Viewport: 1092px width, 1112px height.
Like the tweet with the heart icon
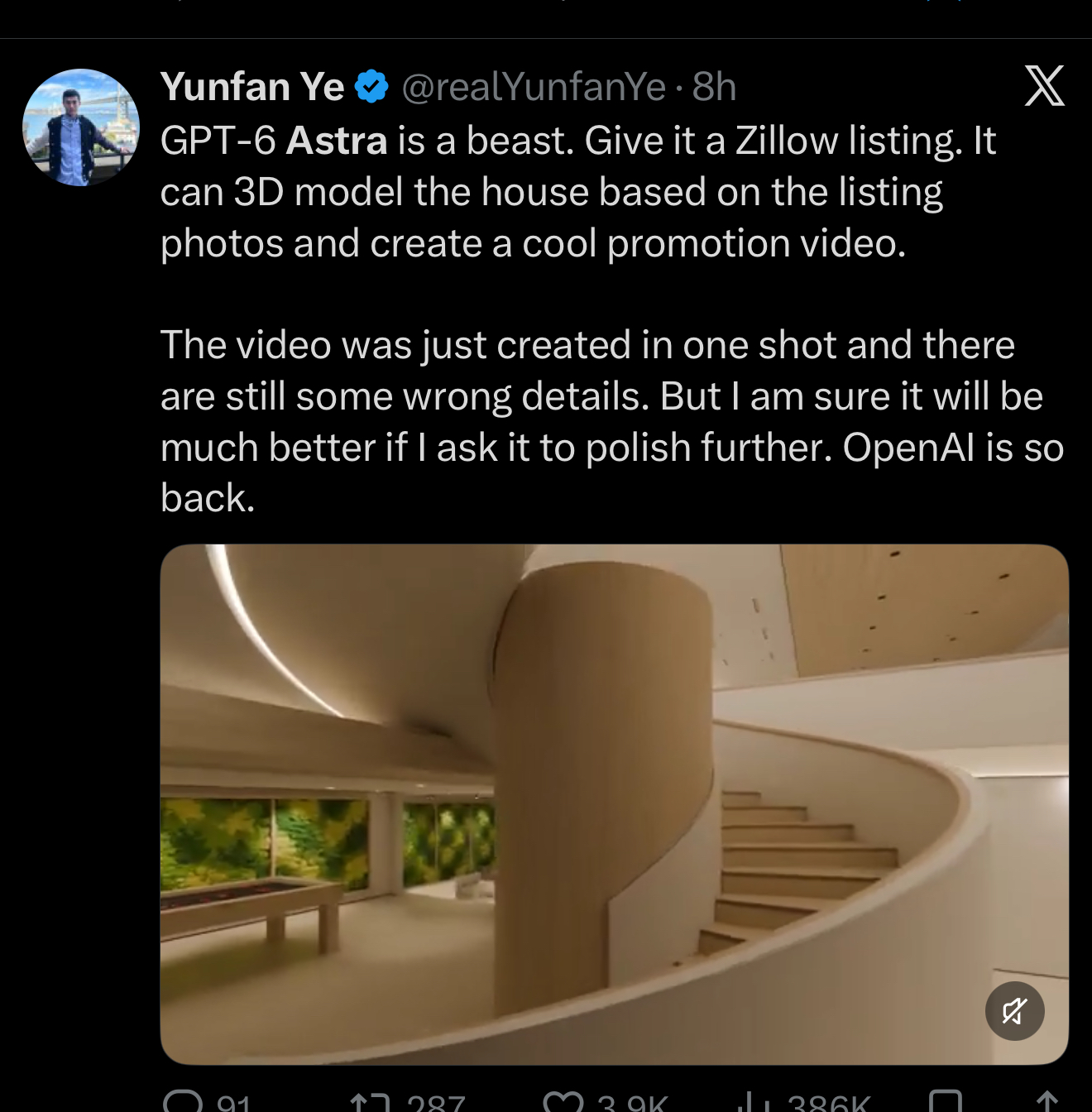563,1102
